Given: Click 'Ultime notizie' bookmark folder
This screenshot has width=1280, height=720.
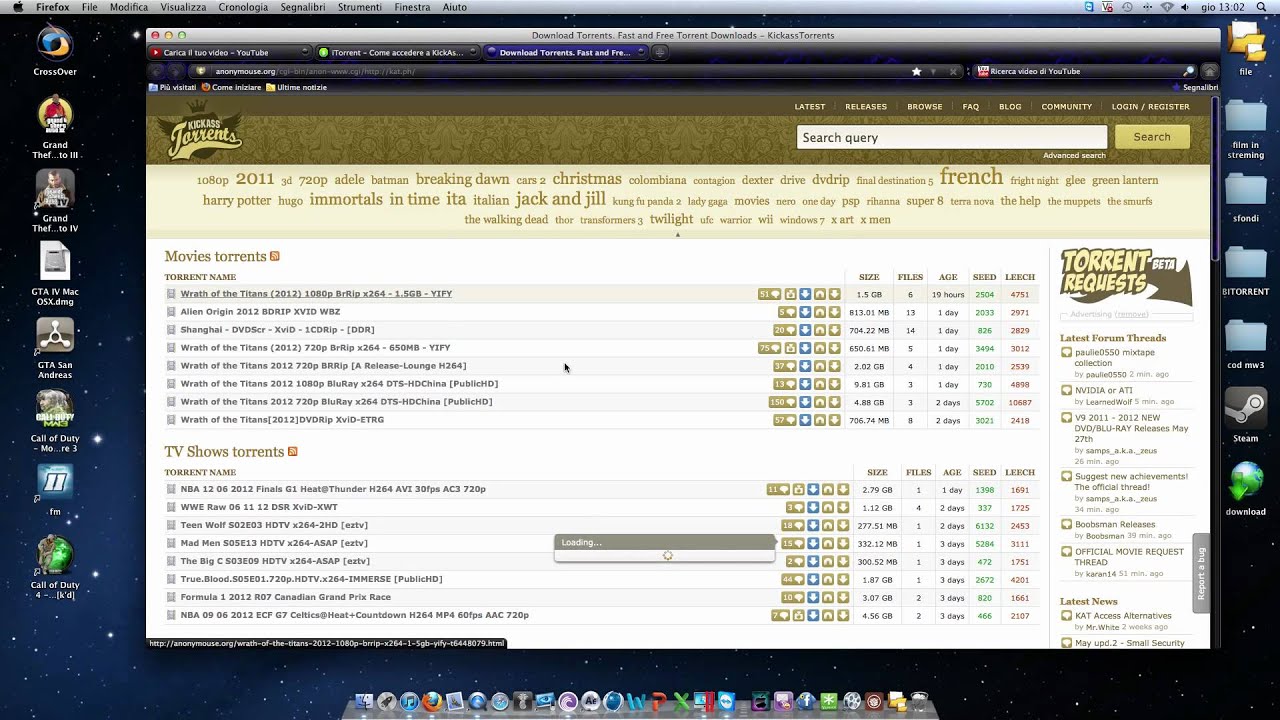Looking at the screenshot, I should tap(296, 87).
